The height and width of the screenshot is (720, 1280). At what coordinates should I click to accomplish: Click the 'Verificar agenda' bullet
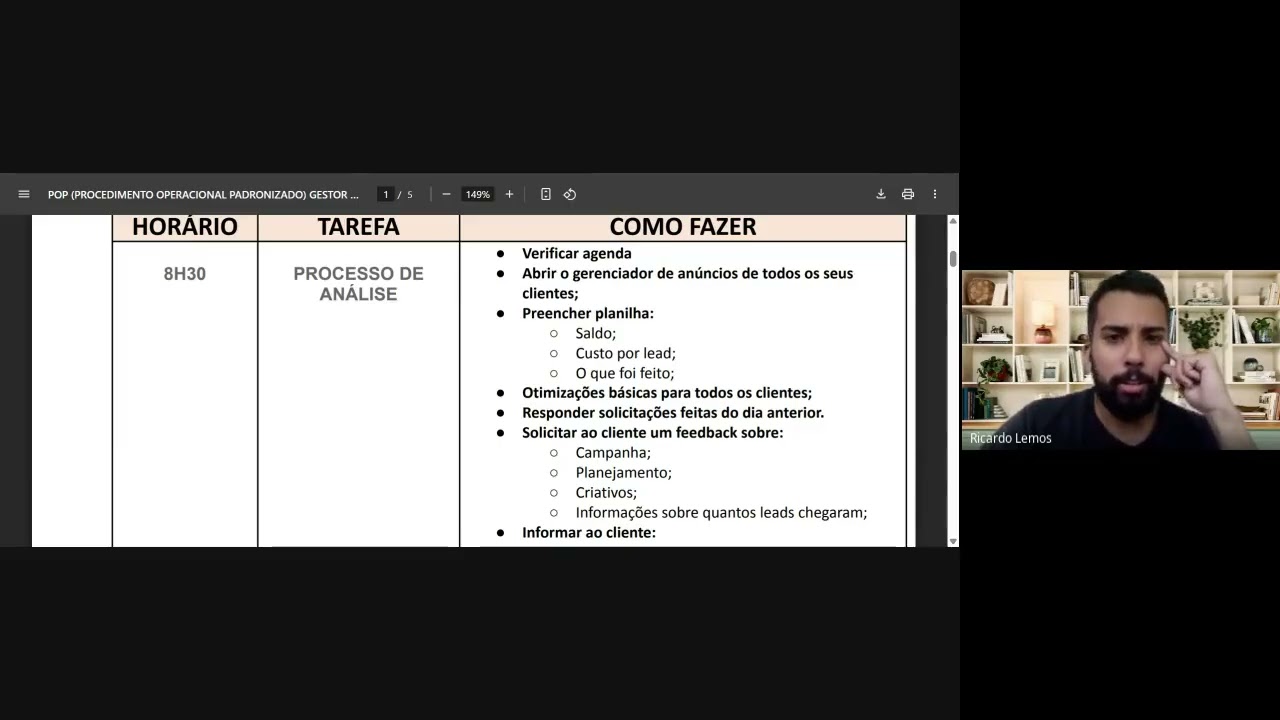(x=577, y=253)
